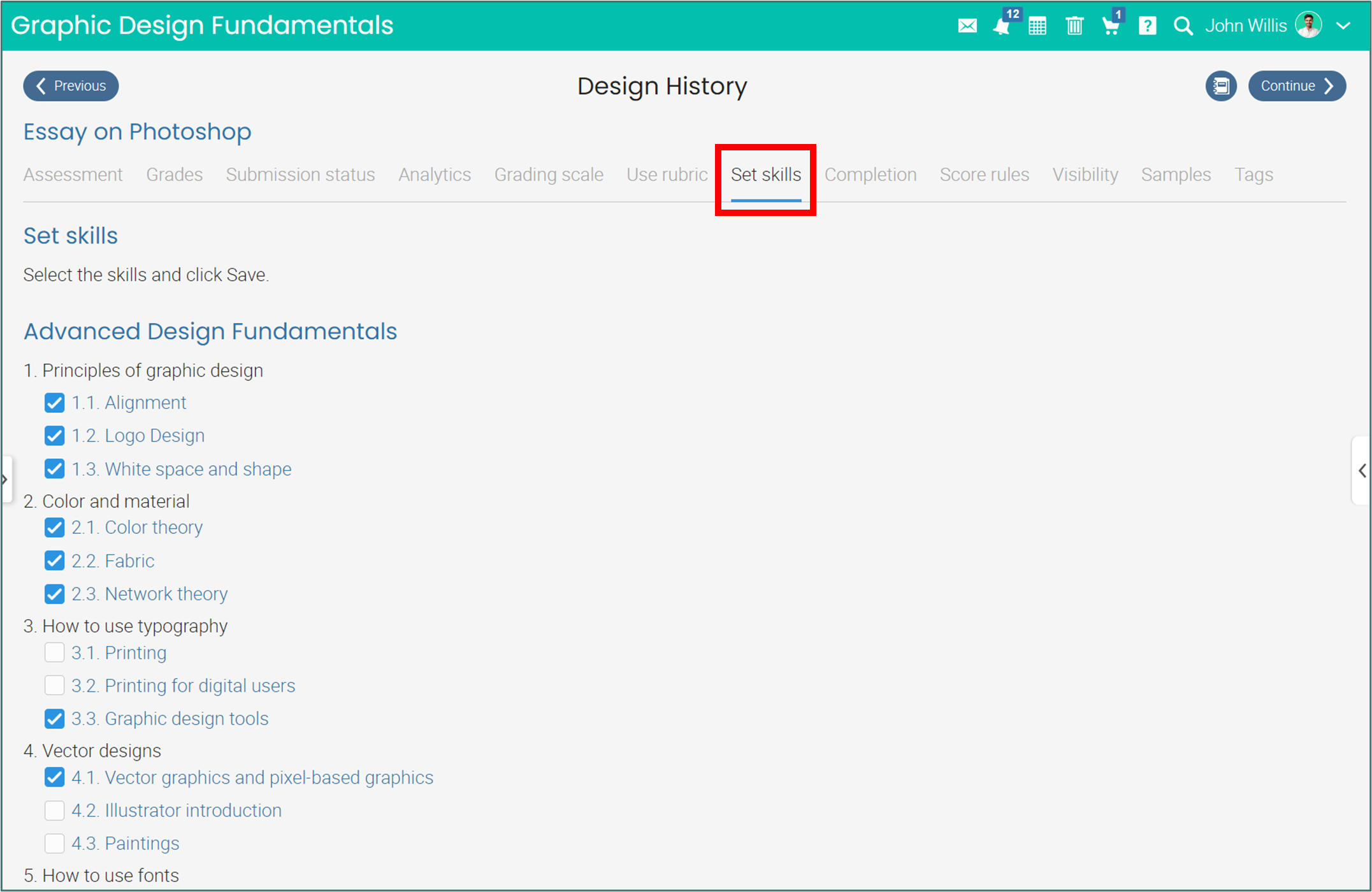The height and width of the screenshot is (892, 1372).
Task: Click the trash can icon
Action: (x=1074, y=26)
